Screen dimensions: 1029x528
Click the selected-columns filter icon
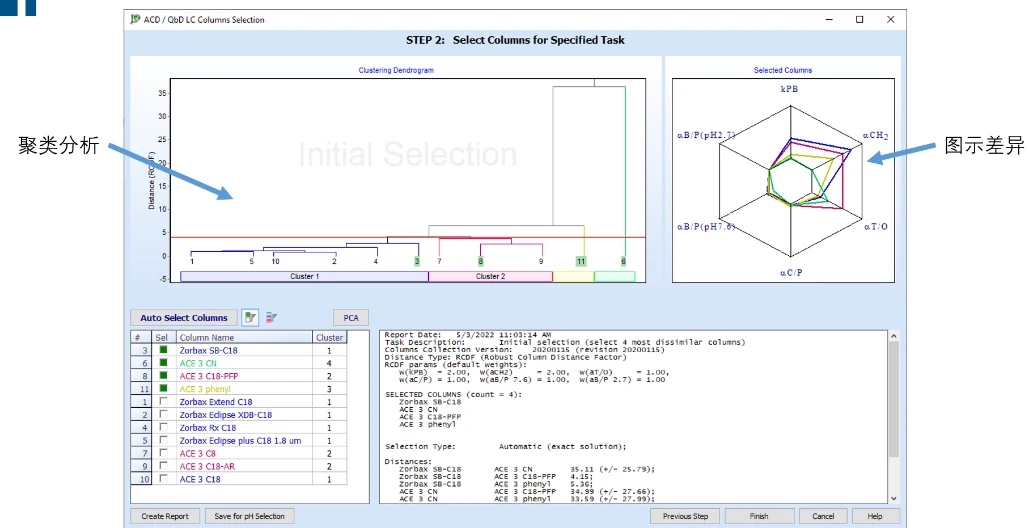(x=250, y=317)
